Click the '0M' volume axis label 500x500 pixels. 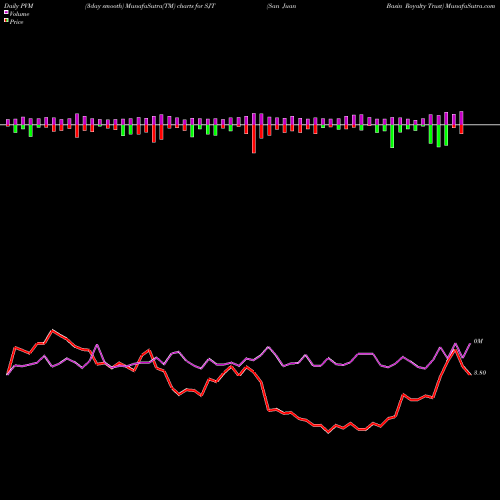pos(478,341)
